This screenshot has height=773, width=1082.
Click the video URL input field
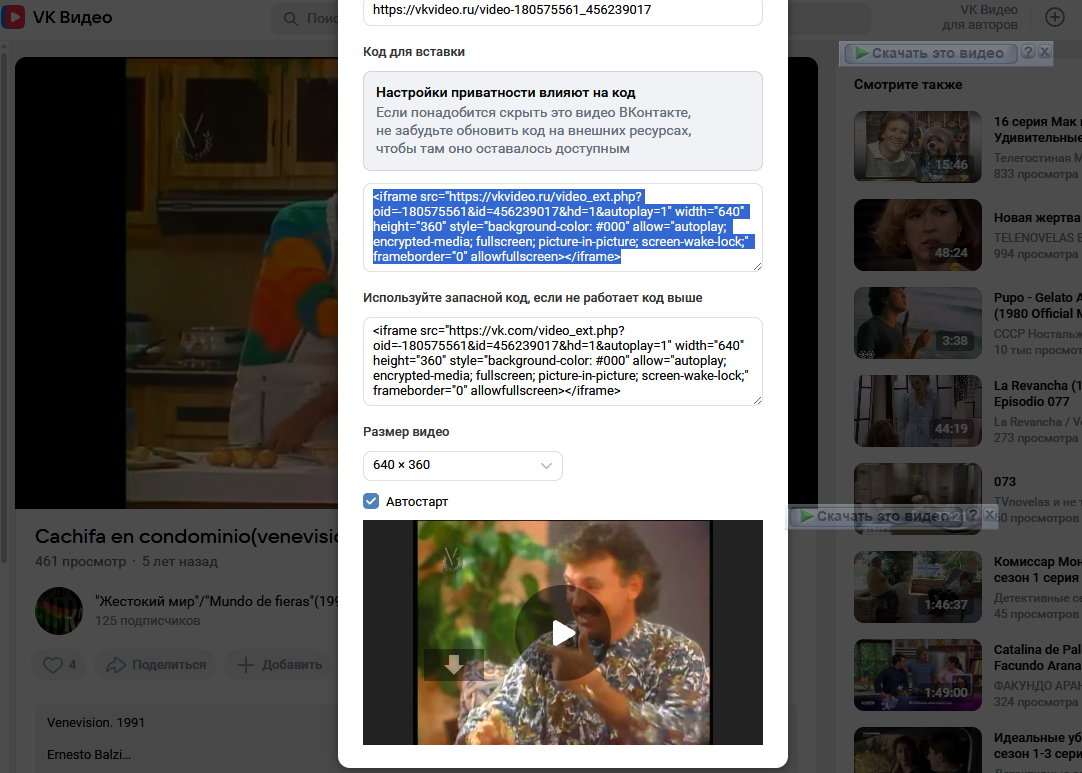(562, 10)
